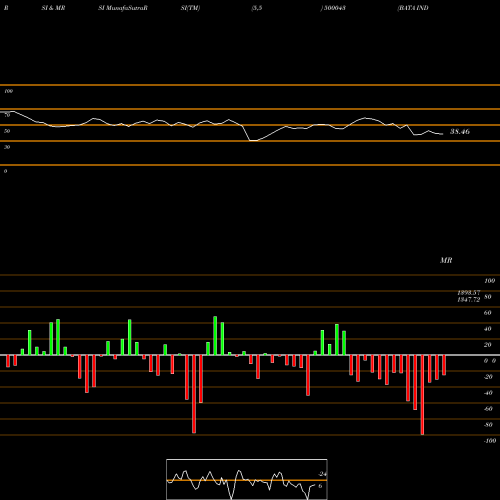Click the MR axis label 20
The width and height of the screenshot is (500, 500).
coord(487,345)
